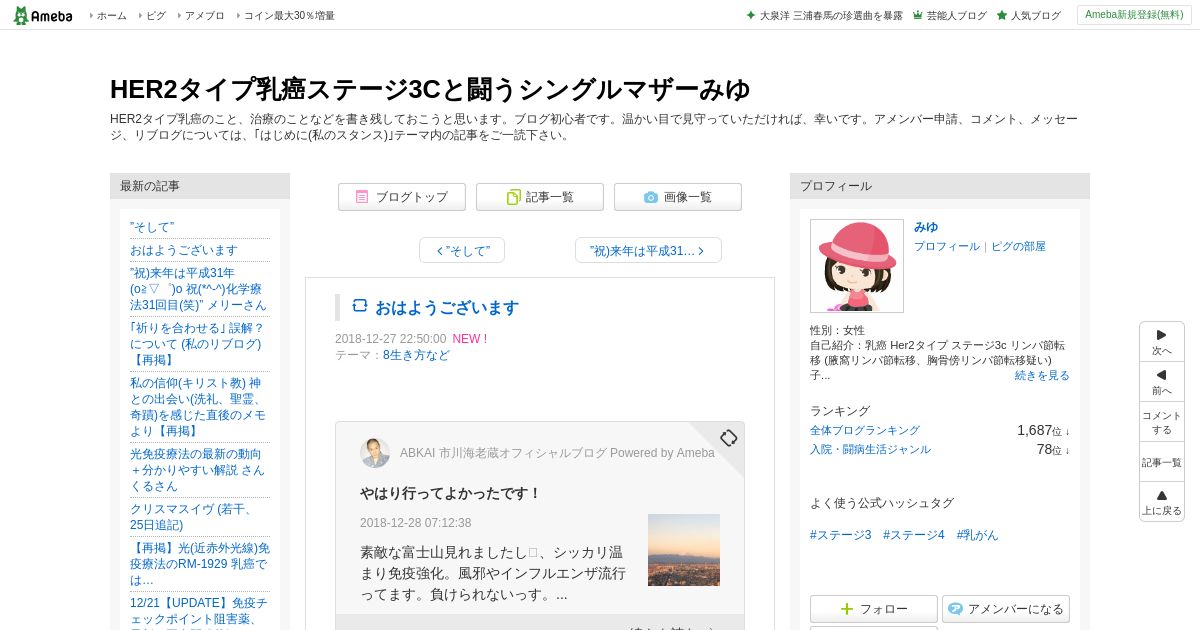
Task: Open the 入院・闘病生活ジャンル ranking link
Action: 870,449
